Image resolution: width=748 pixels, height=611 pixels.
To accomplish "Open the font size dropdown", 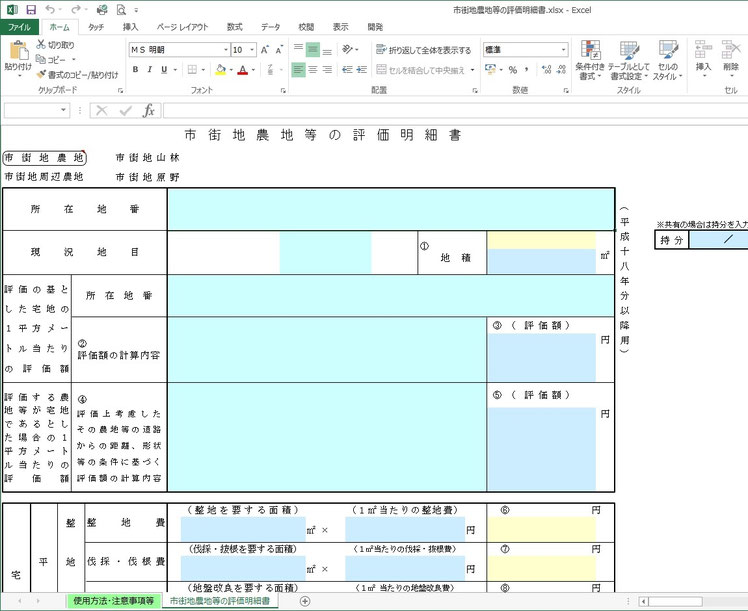I will pyautogui.click(x=251, y=49).
